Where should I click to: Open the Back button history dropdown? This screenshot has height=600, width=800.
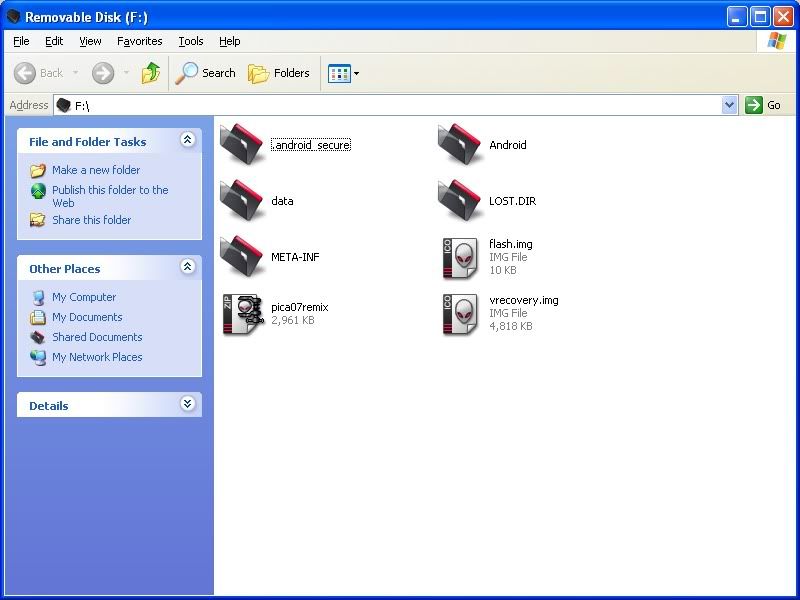tap(76, 73)
